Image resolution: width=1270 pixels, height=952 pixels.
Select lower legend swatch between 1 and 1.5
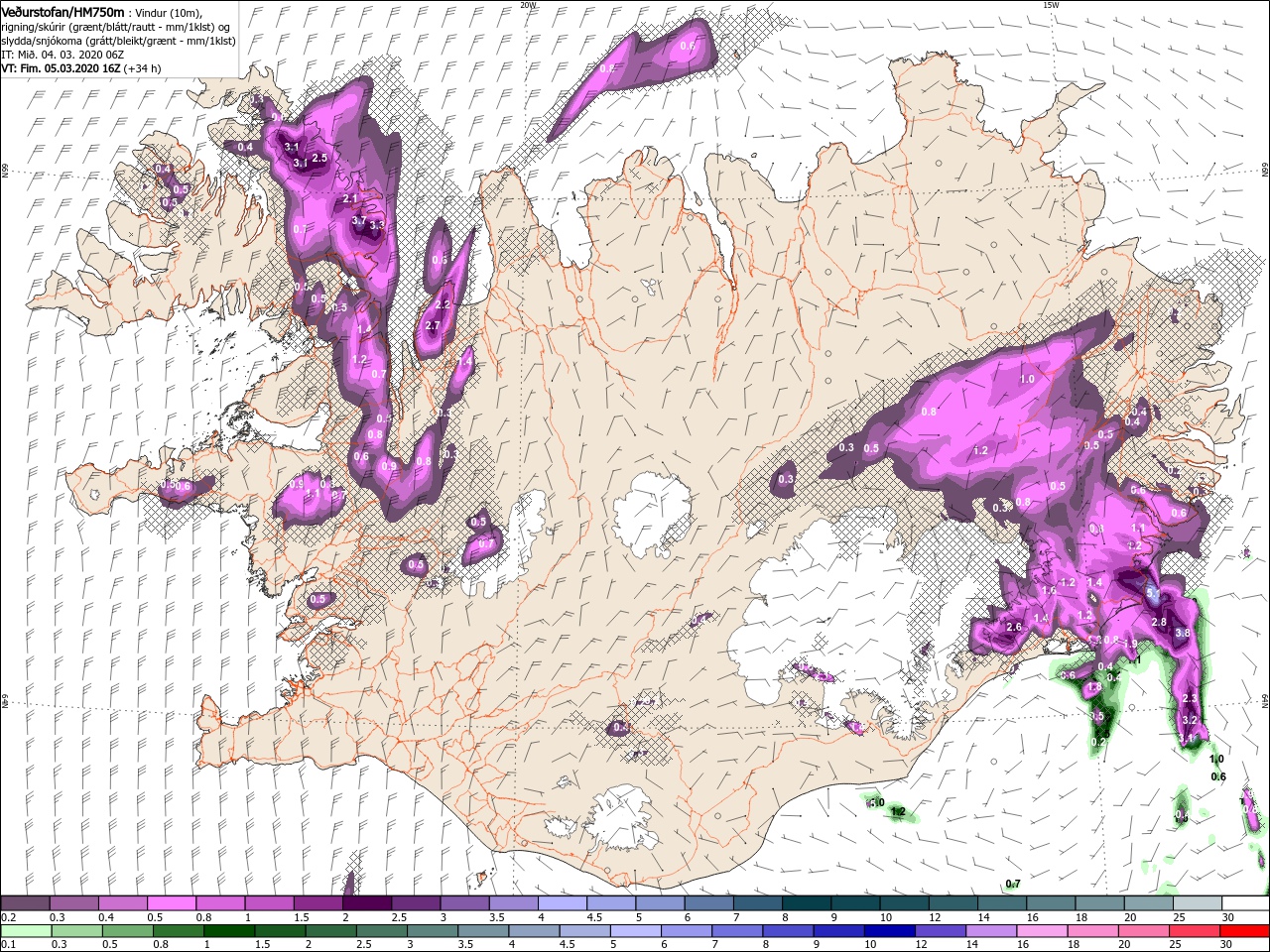pyautogui.click(x=229, y=931)
